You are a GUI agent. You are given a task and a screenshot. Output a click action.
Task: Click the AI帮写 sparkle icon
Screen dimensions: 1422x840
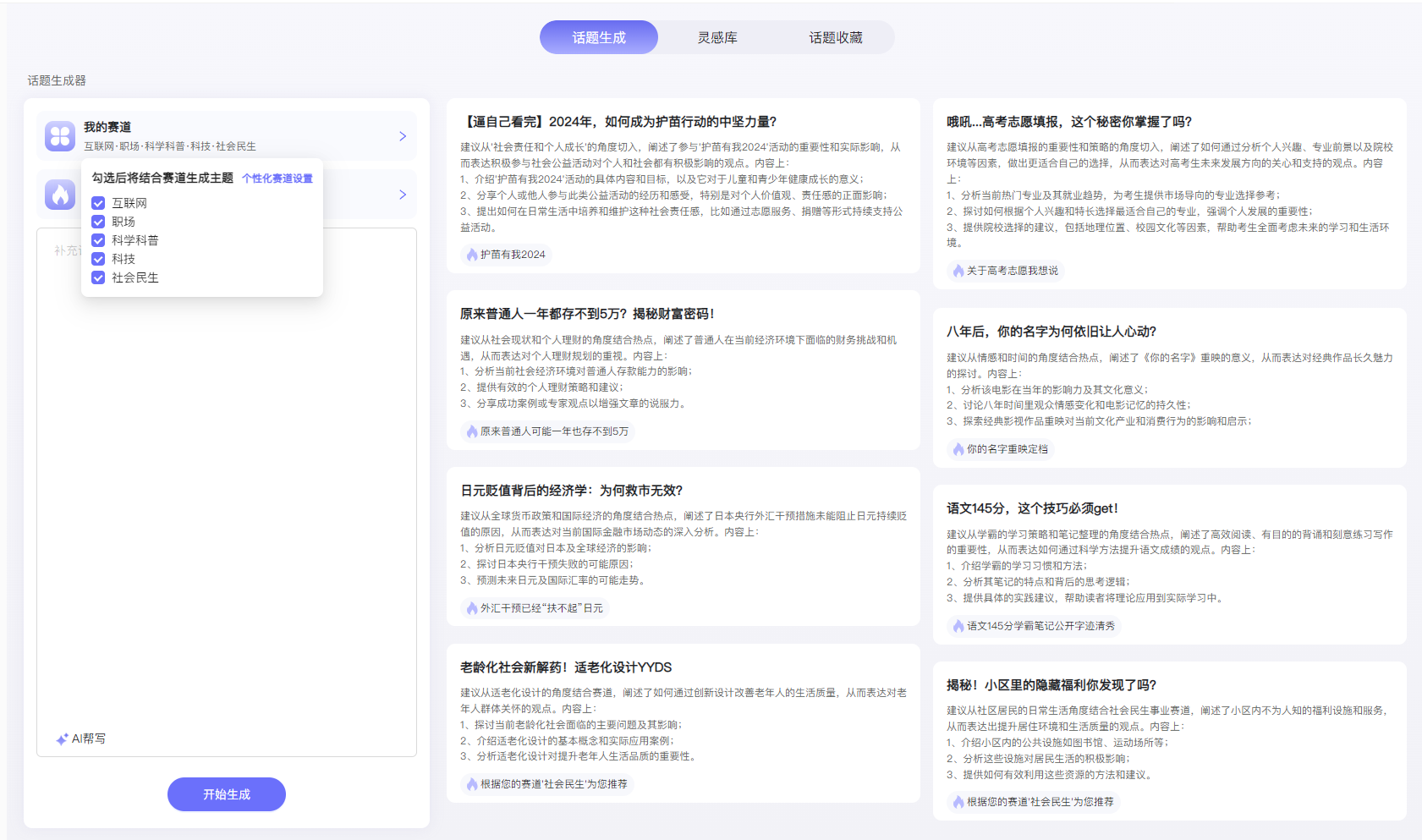tap(62, 739)
